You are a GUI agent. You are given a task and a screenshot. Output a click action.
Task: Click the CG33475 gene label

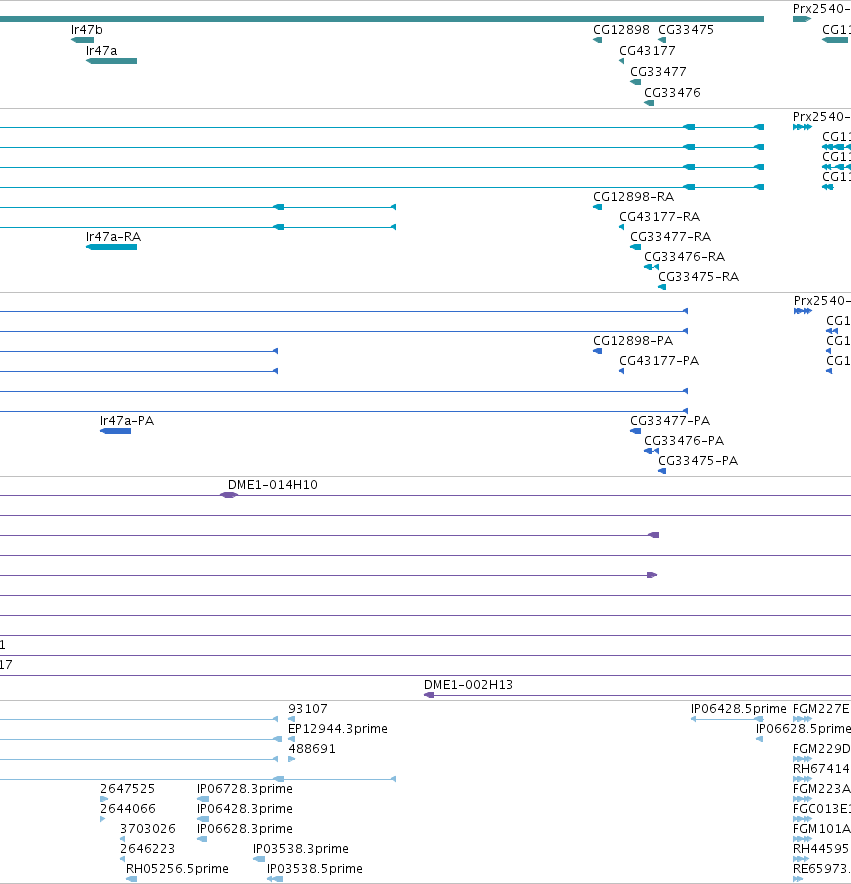point(686,30)
